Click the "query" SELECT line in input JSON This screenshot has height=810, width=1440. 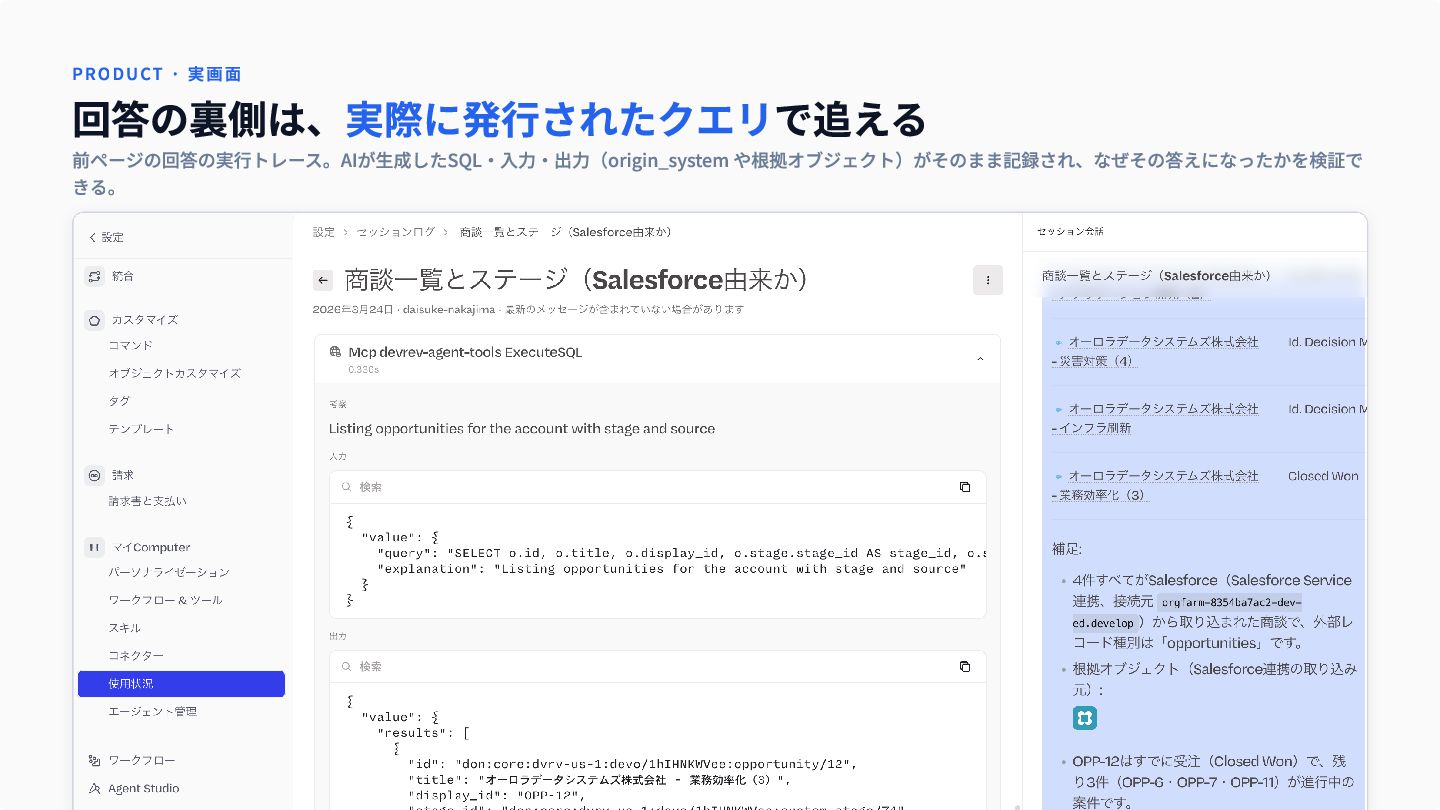[x=682, y=553]
